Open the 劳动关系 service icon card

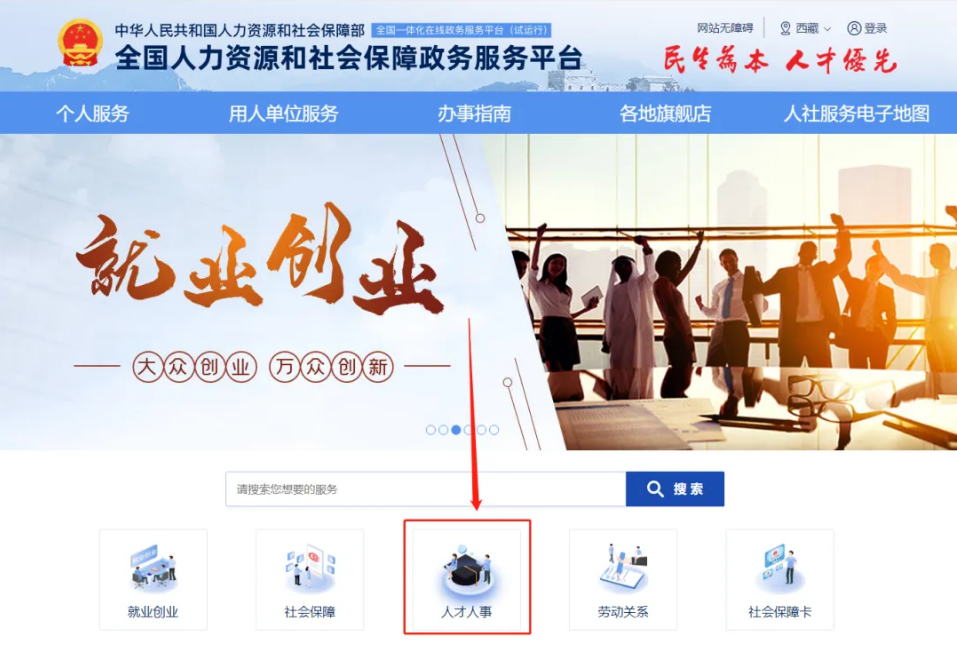(x=623, y=579)
